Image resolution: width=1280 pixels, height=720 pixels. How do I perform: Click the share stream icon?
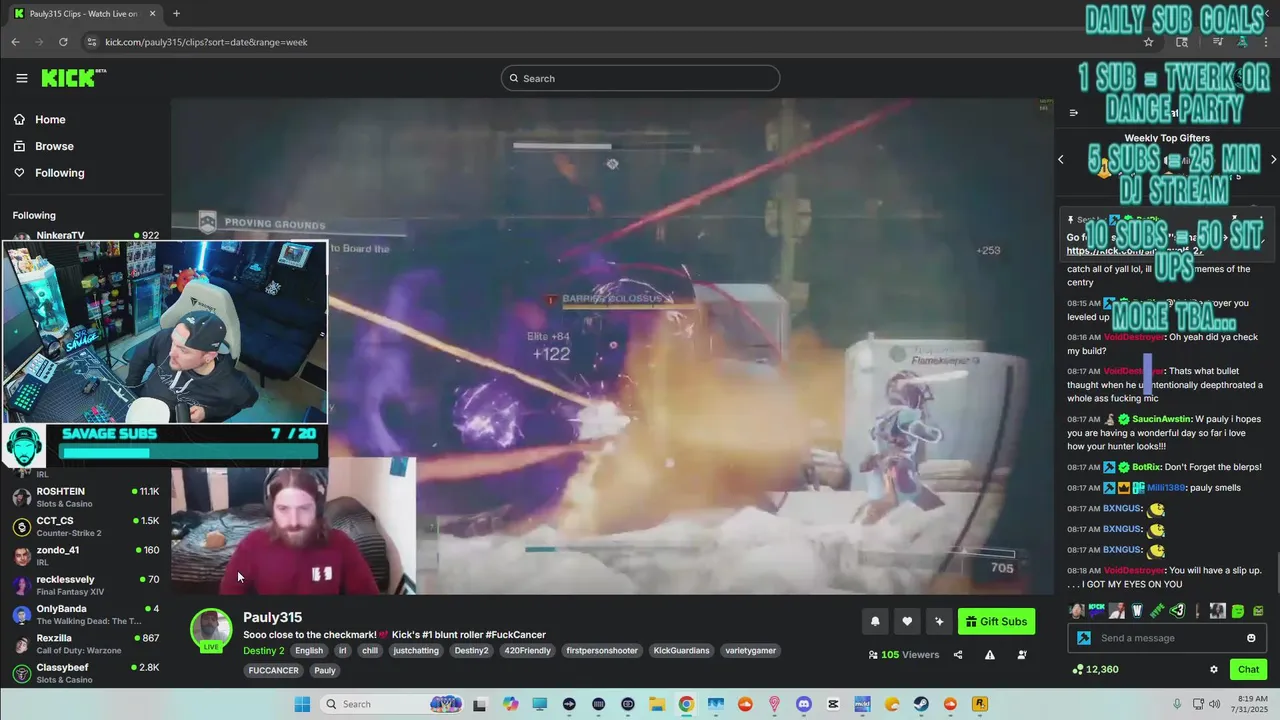point(958,655)
